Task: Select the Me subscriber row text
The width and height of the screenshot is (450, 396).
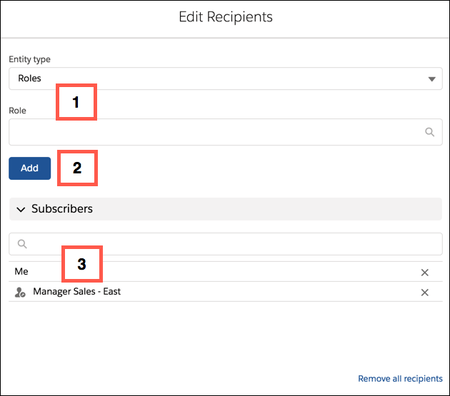Action: [21, 272]
